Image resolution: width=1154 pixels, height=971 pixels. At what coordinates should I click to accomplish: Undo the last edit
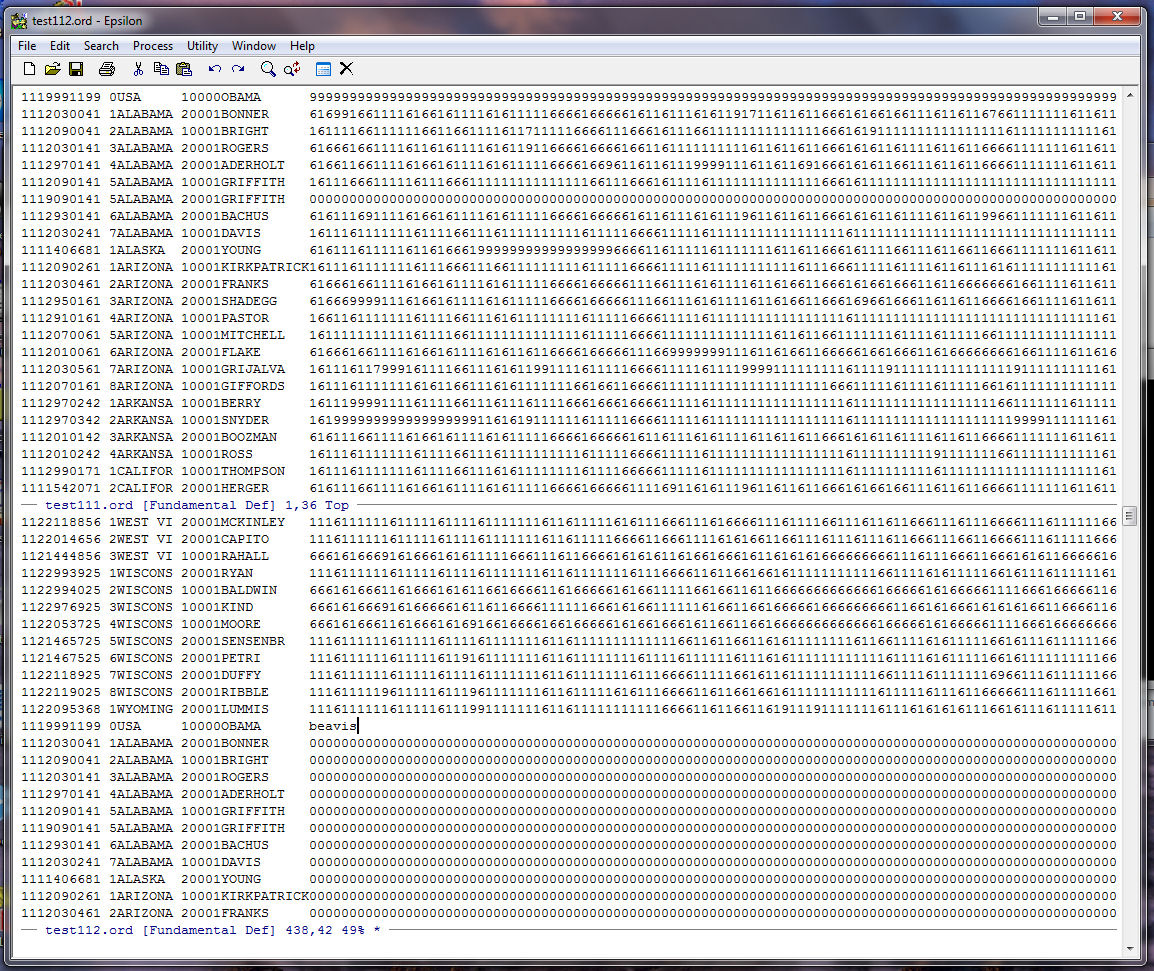click(214, 69)
